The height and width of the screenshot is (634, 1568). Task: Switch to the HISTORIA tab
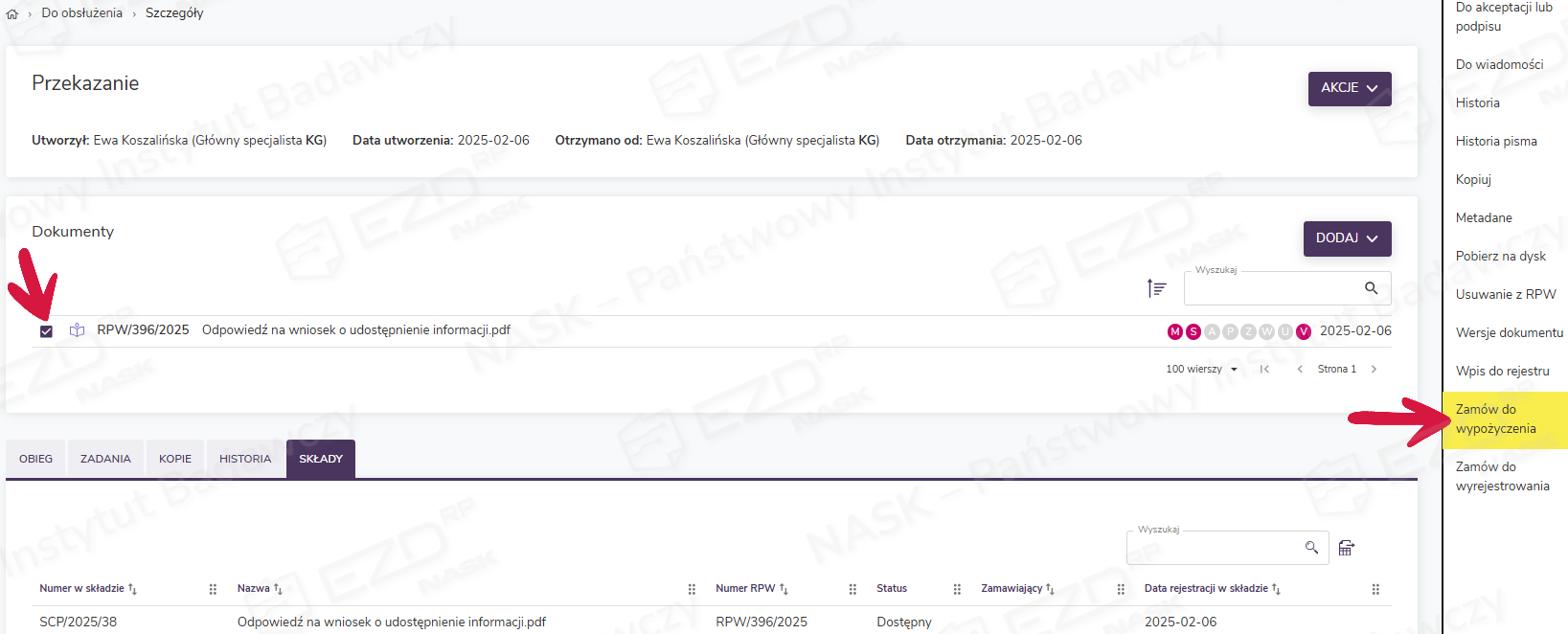click(x=245, y=459)
